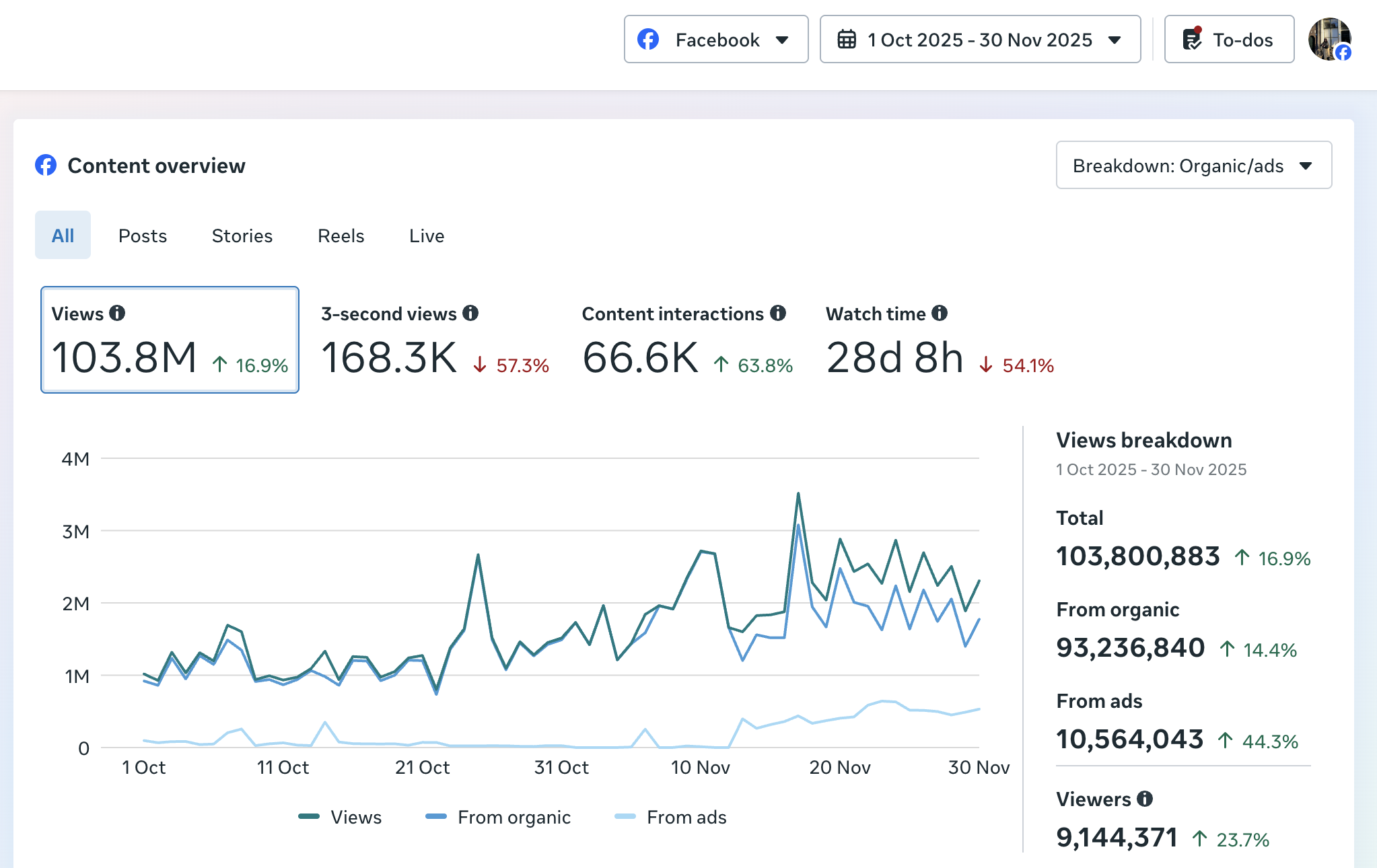Click the highest views peak on the chart

click(798, 494)
